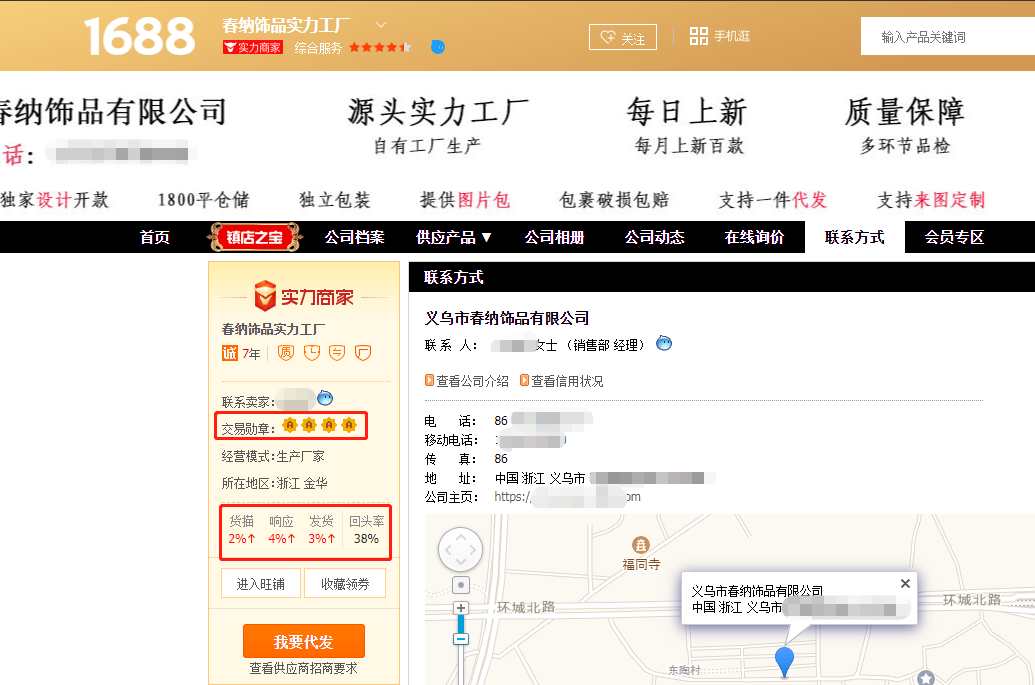1035x685 pixels.
Task: Open 公司档案 tab
Action: tap(354, 237)
